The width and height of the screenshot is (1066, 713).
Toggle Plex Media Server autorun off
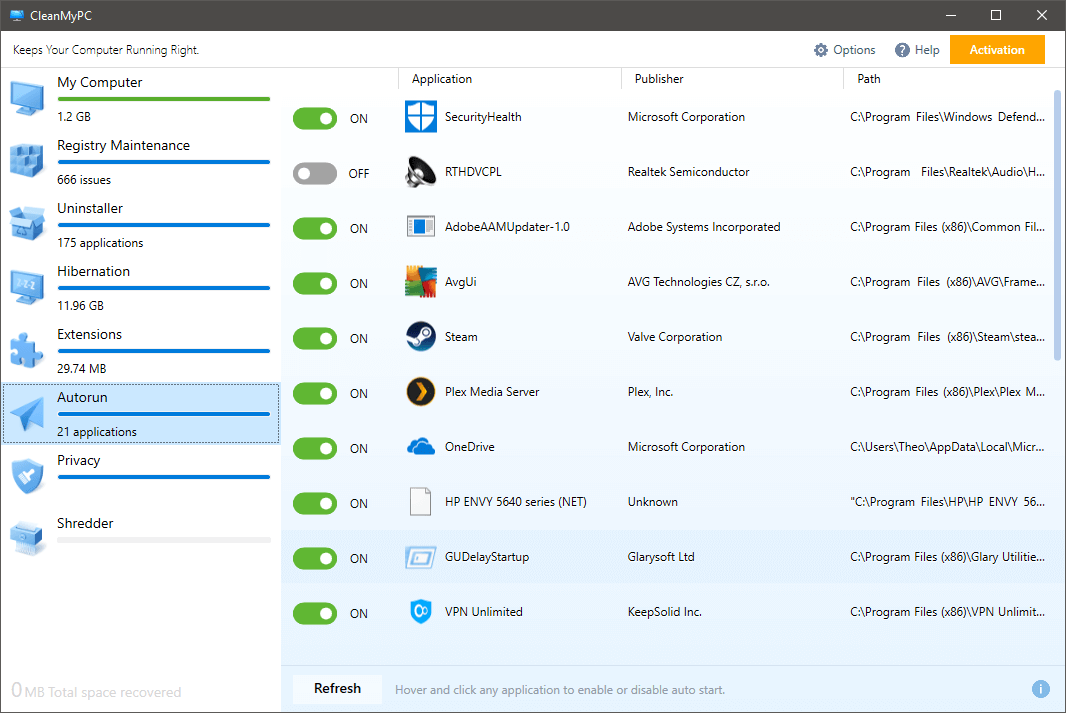point(315,394)
